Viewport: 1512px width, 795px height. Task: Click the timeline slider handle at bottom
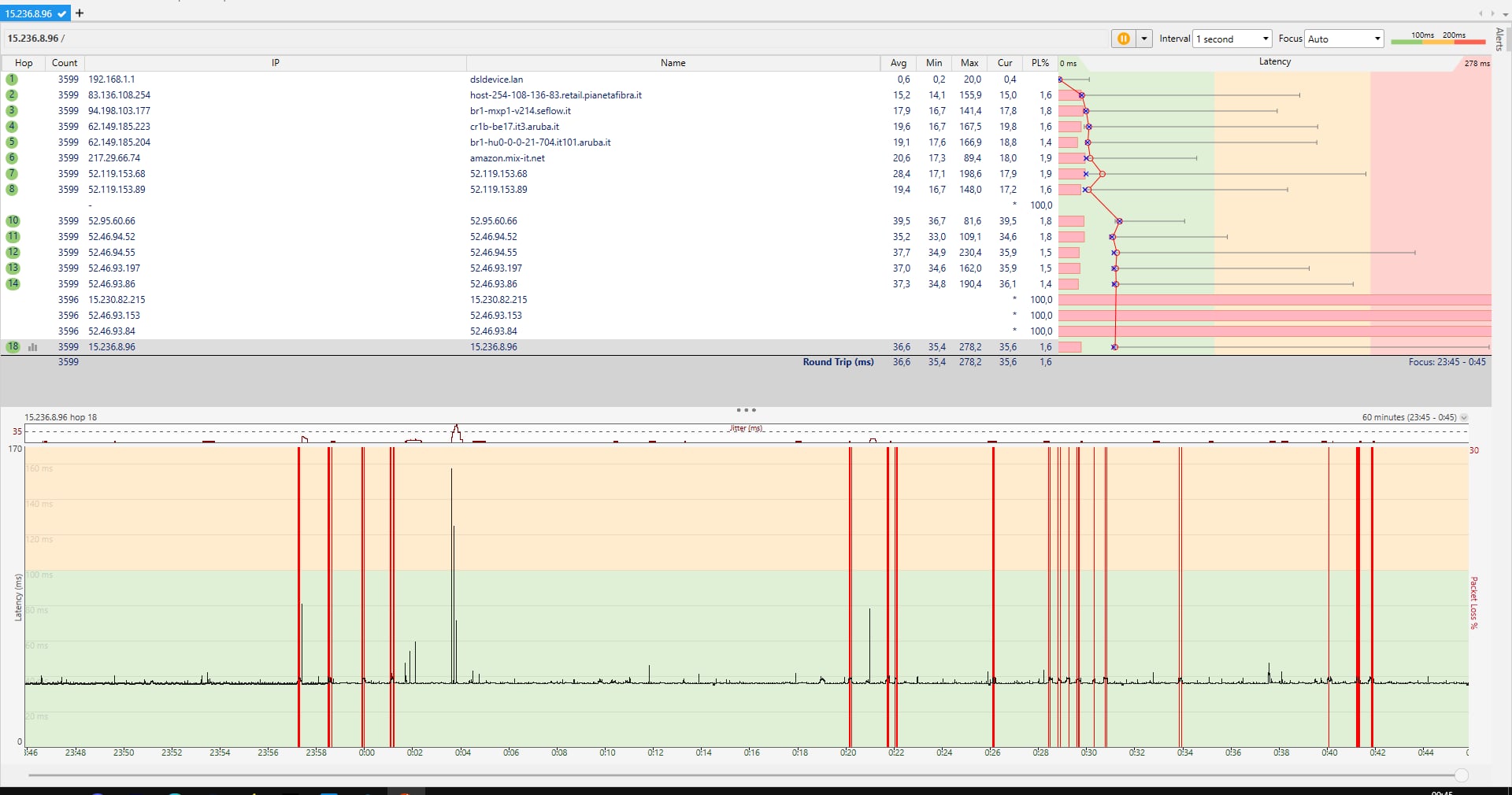click(x=1462, y=775)
